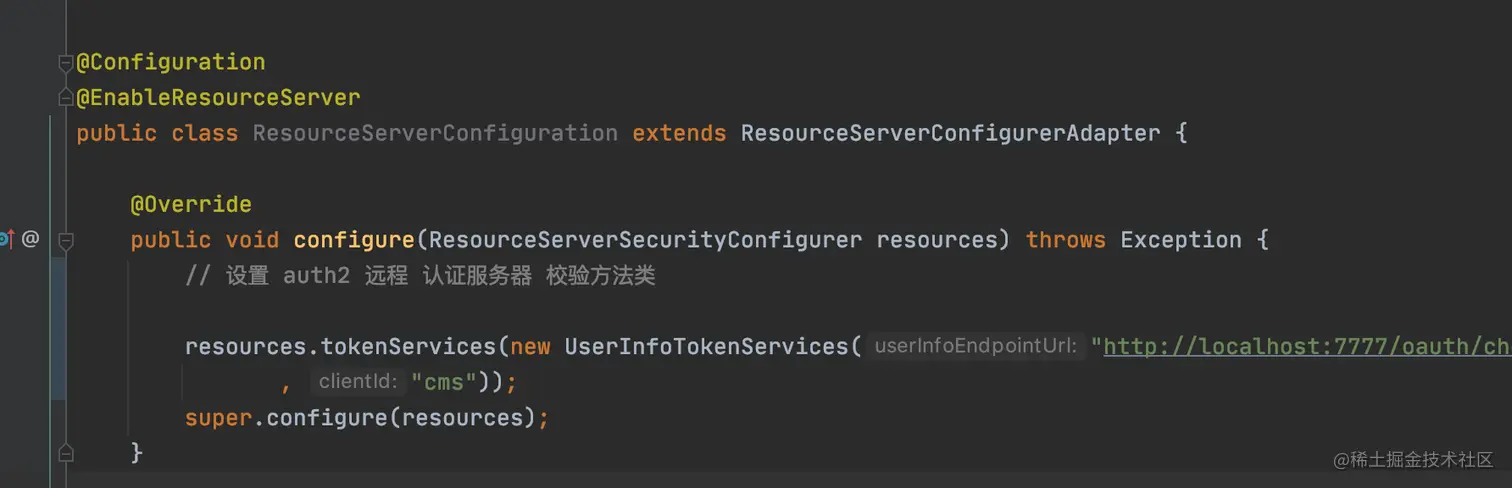
Task: Collapse the configure method fold toggle
Action: pyautogui.click(x=66, y=240)
